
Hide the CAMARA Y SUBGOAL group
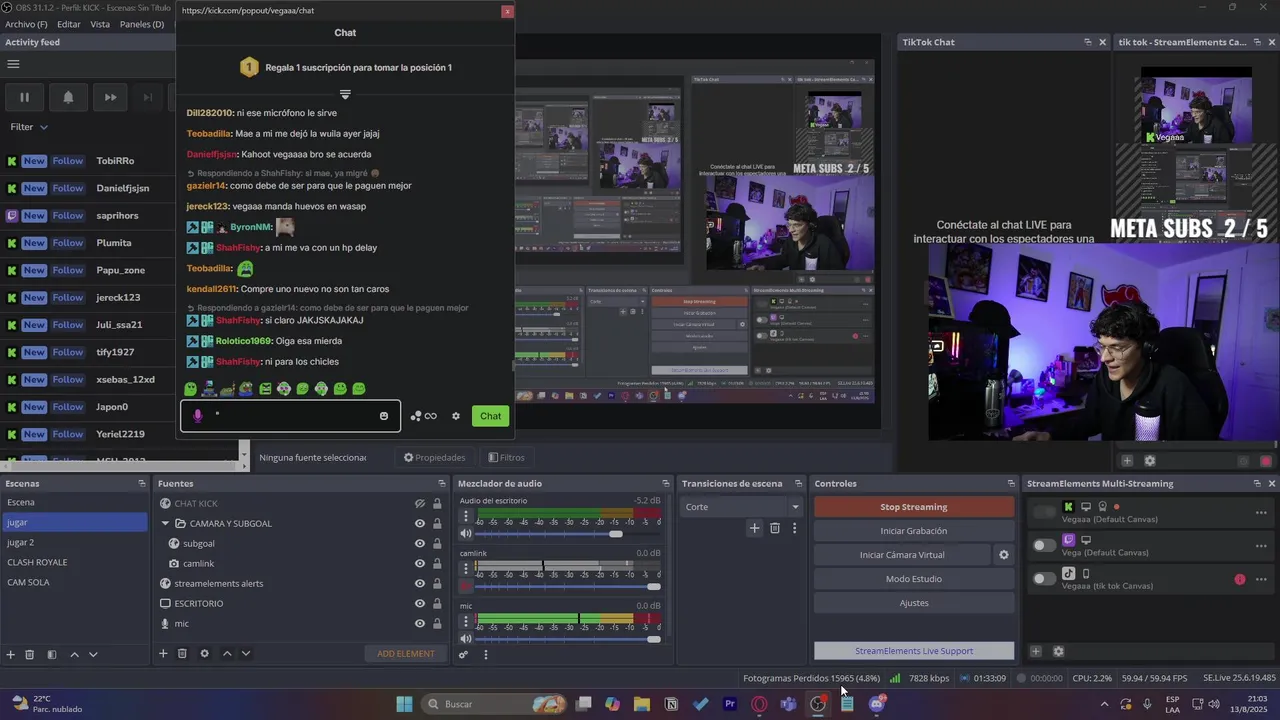420,524
